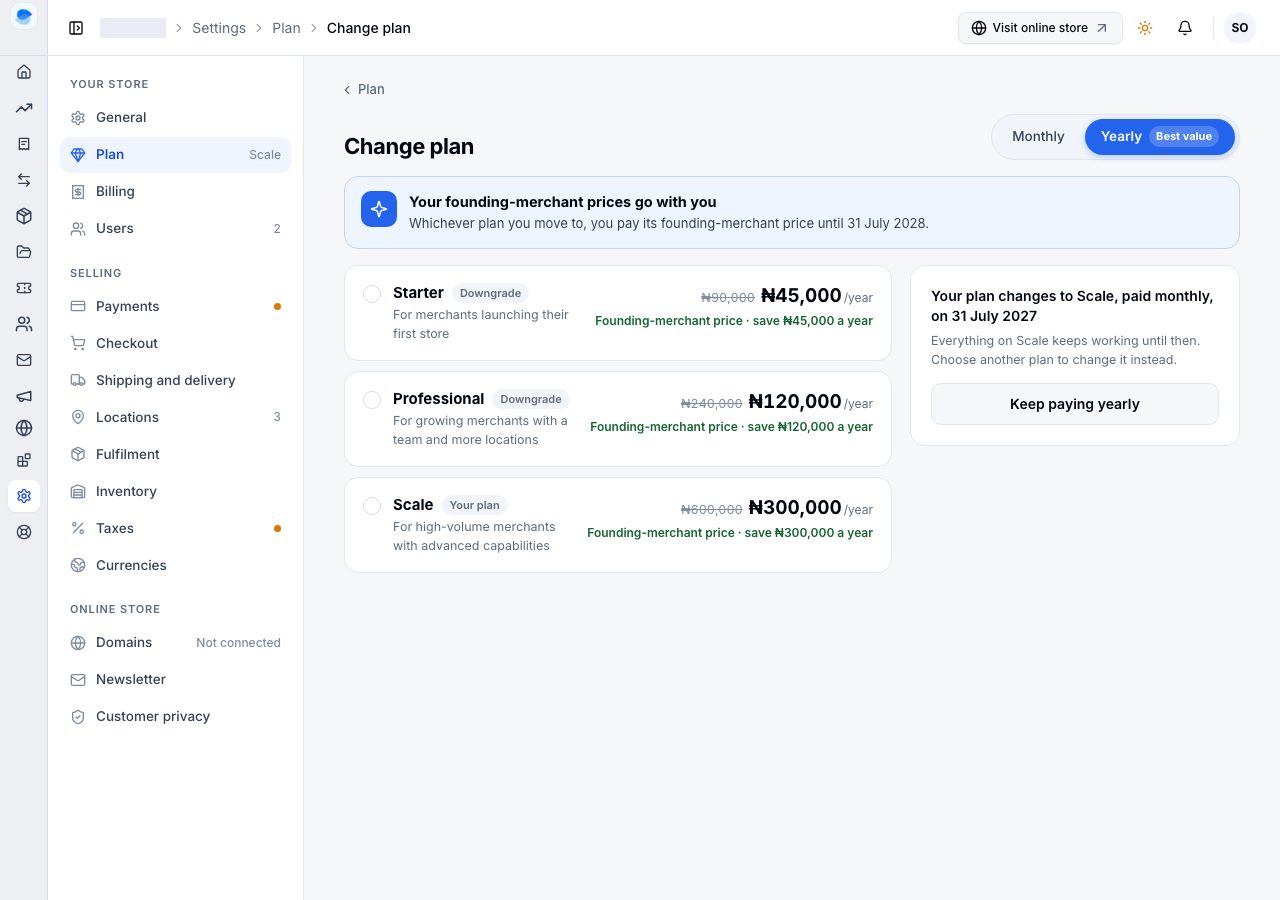The image size is (1280, 900).
Task: Toggle the sidebar panel icon
Action: click(76, 28)
